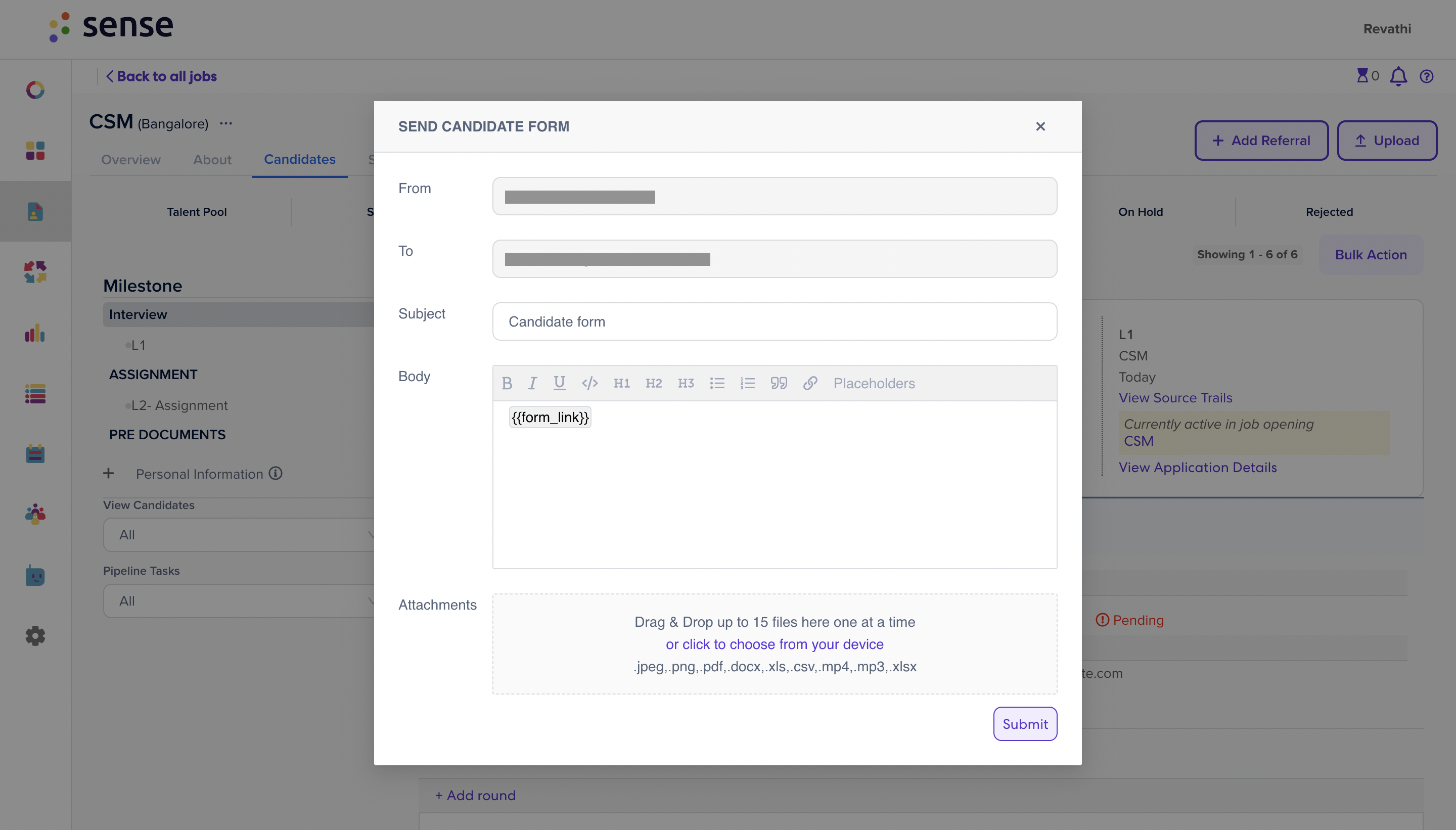This screenshot has height=830, width=1456.
Task: Open the sidebar chatbot icon
Action: pyautogui.click(x=35, y=575)
